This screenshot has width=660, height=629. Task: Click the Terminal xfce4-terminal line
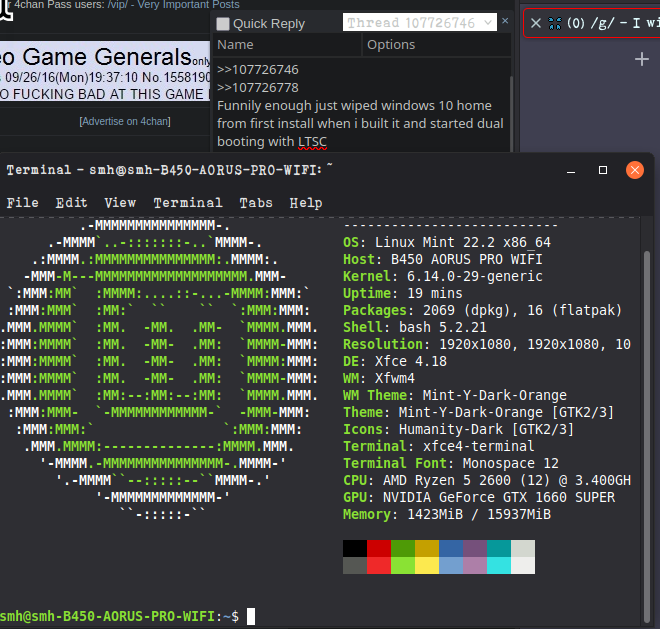[439, 446]
